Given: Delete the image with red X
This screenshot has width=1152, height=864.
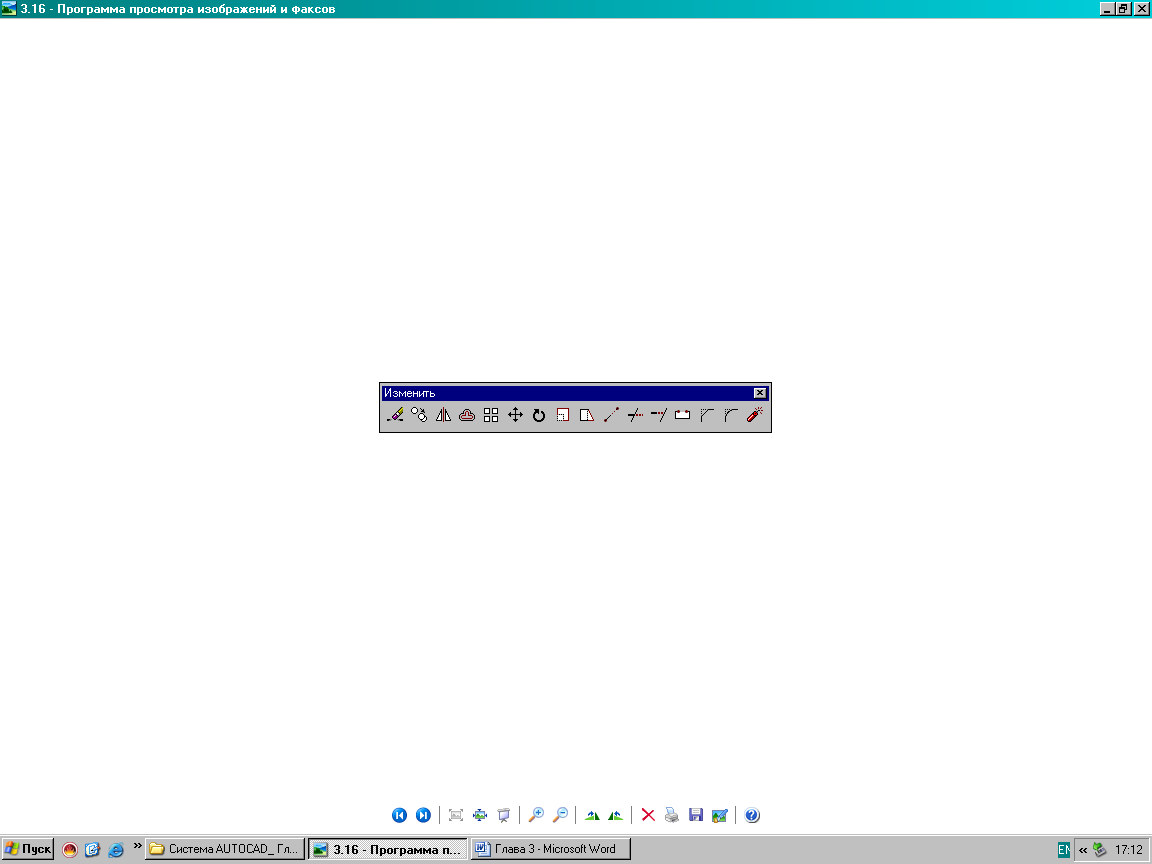Looking at the screenshot, I should pos(648,815).
